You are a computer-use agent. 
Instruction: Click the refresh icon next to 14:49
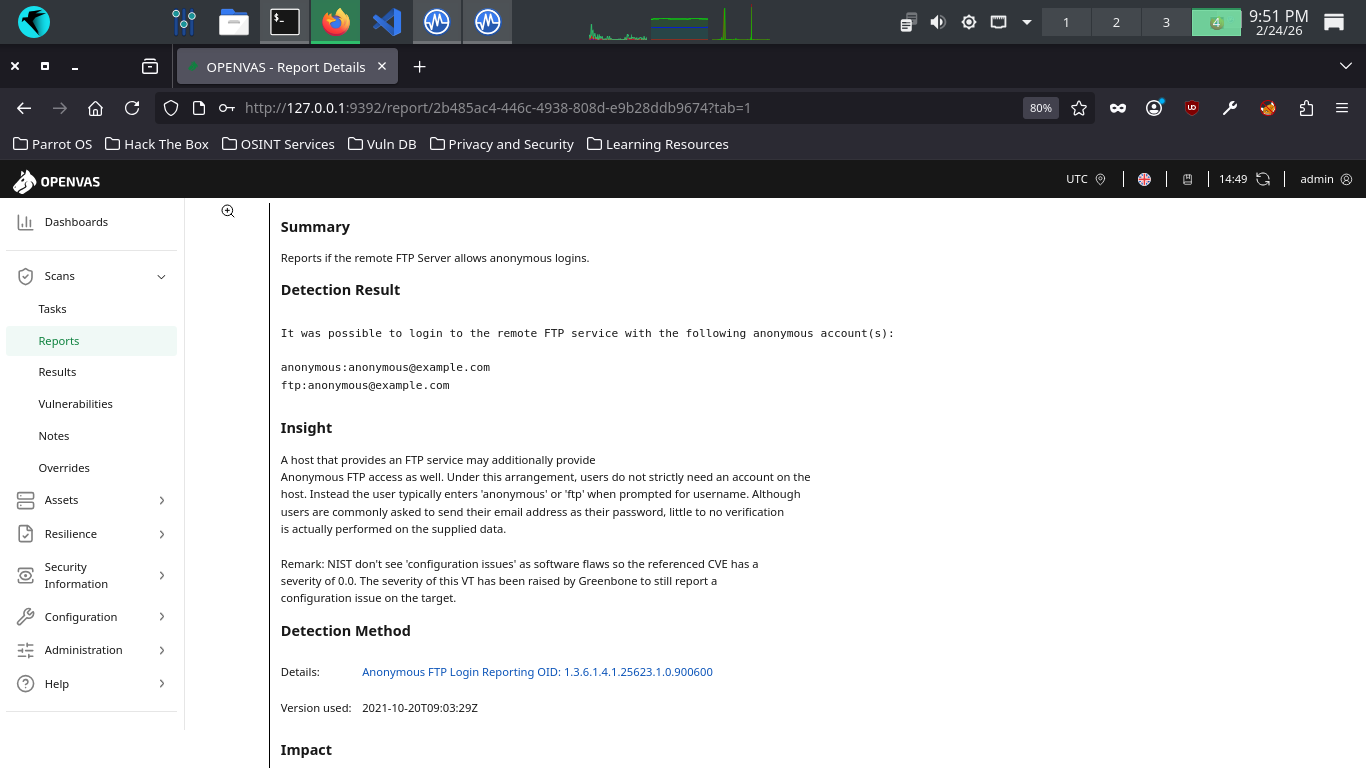point(1263,179)
